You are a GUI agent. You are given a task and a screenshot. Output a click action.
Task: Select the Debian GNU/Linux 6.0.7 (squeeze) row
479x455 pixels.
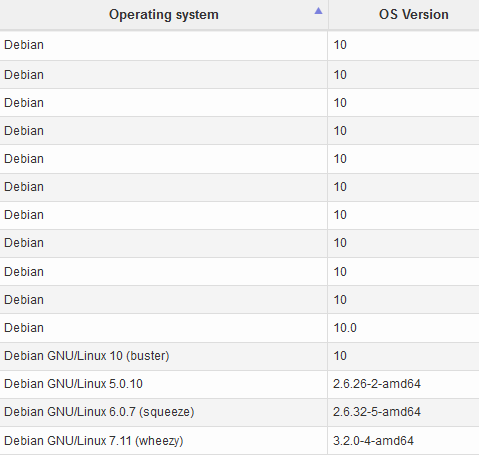click(239, 412)
